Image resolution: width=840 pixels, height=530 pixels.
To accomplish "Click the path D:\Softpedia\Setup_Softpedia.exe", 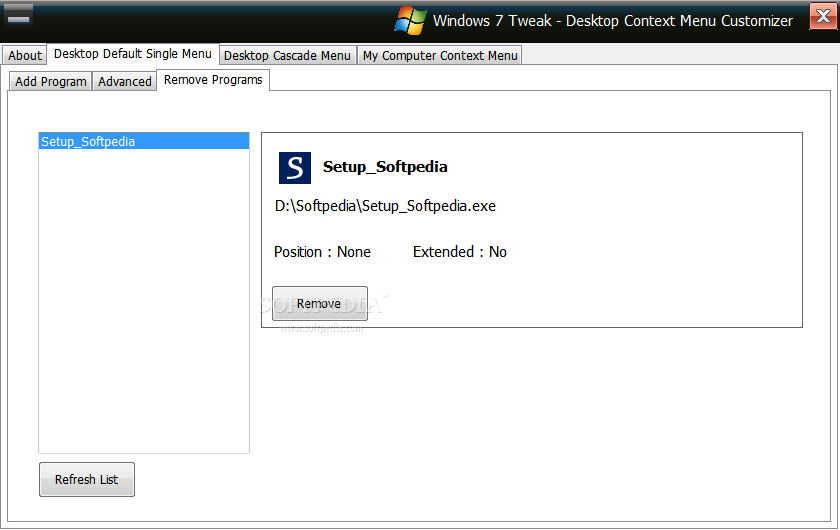I will pyautogui.click(x=385, y=206).
